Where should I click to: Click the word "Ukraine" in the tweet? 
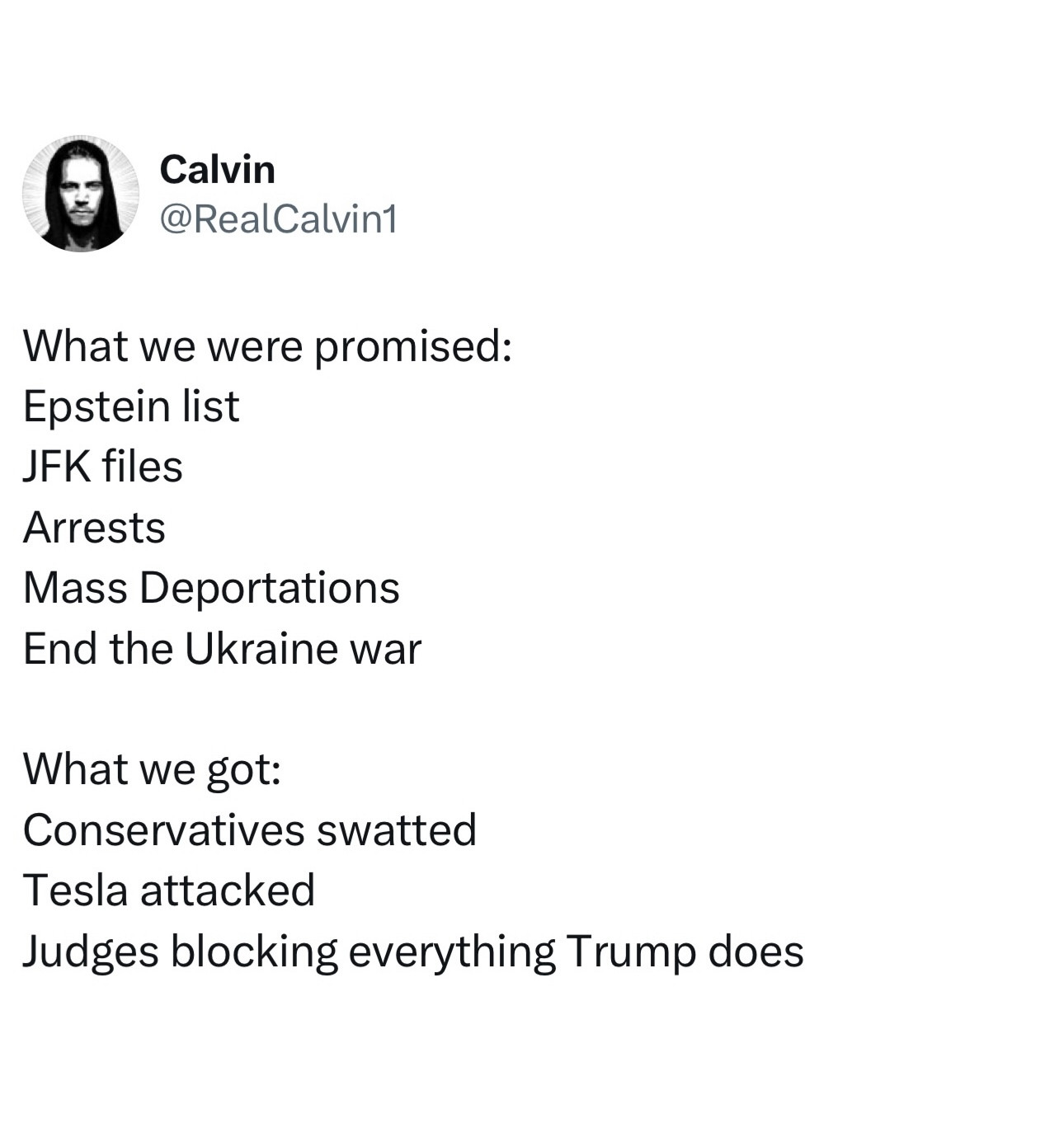(261, 649)
